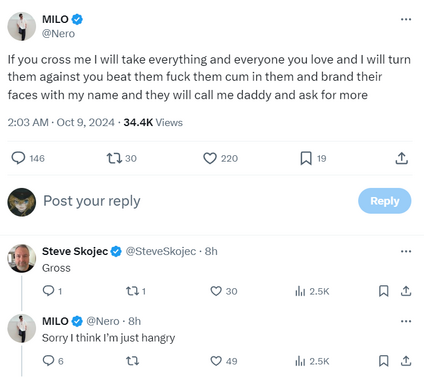View analytics on Steve Skojec's reply
The height and width of the screenshot is (377, 424).
(312, 291)
